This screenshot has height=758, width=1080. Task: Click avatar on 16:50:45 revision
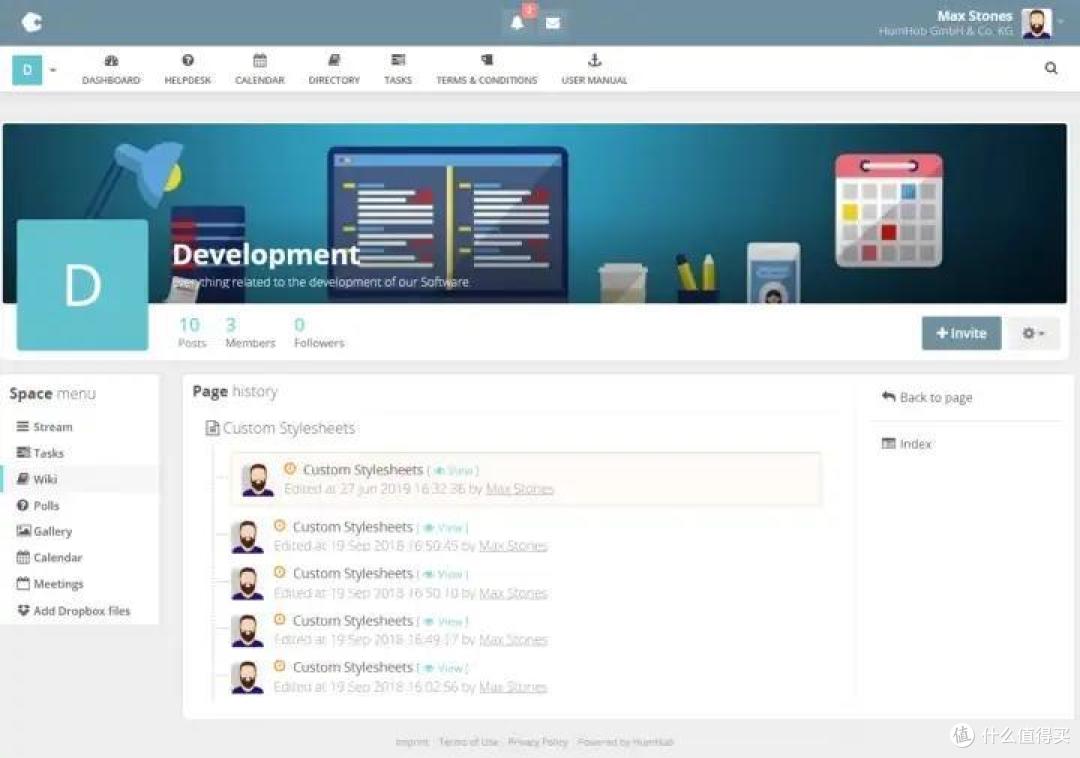(x=247, y=537)
